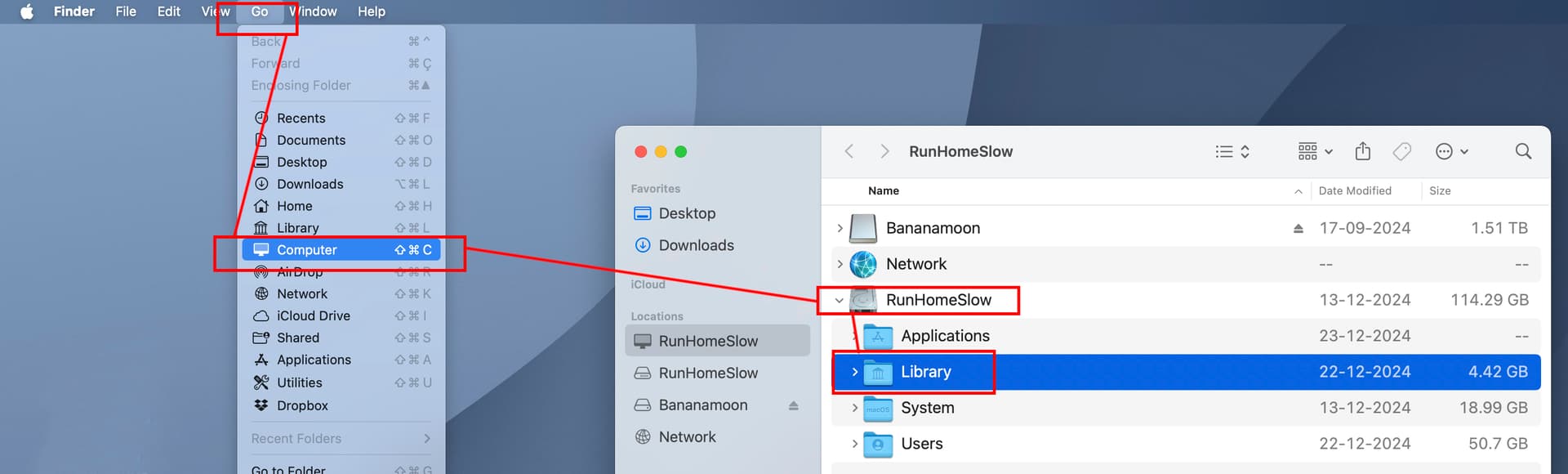Open the Action ellipsis menu

tap(1451, 151)
